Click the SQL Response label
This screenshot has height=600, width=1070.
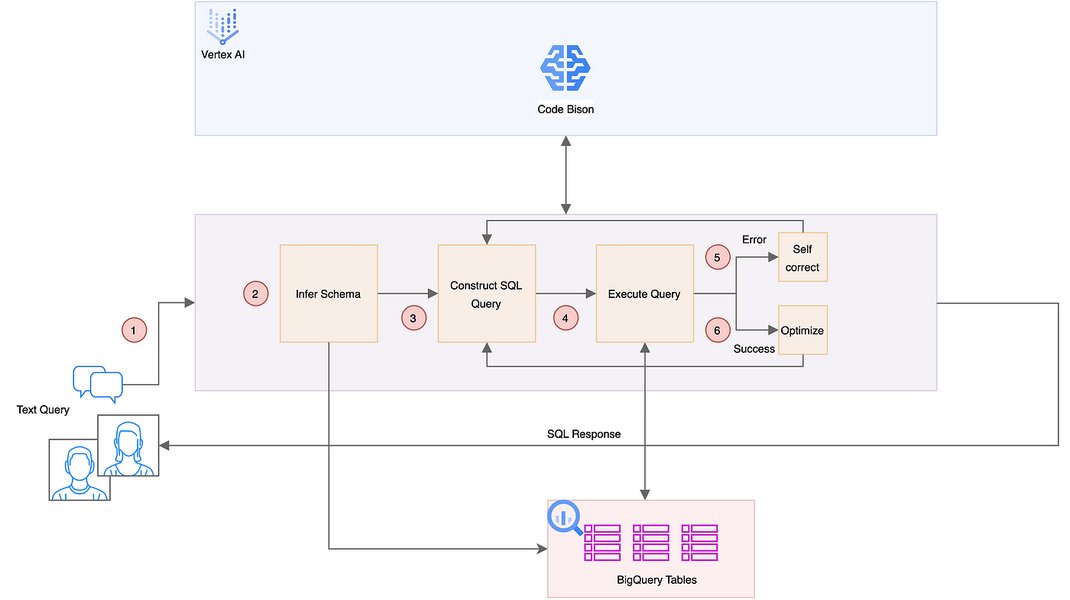(x=583, y=434)
